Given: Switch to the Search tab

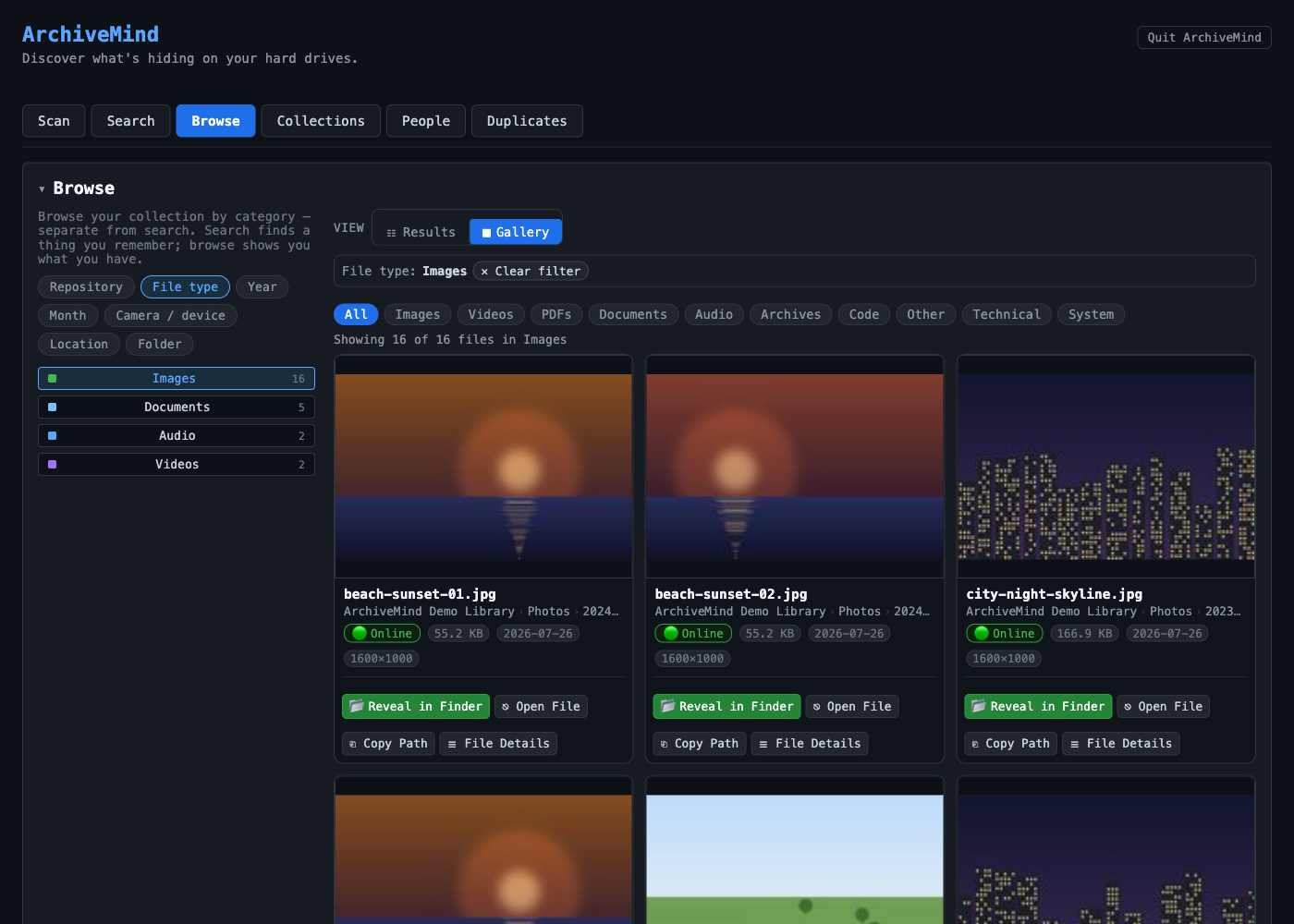Looking at the screenshot, I should click(130, 121).
